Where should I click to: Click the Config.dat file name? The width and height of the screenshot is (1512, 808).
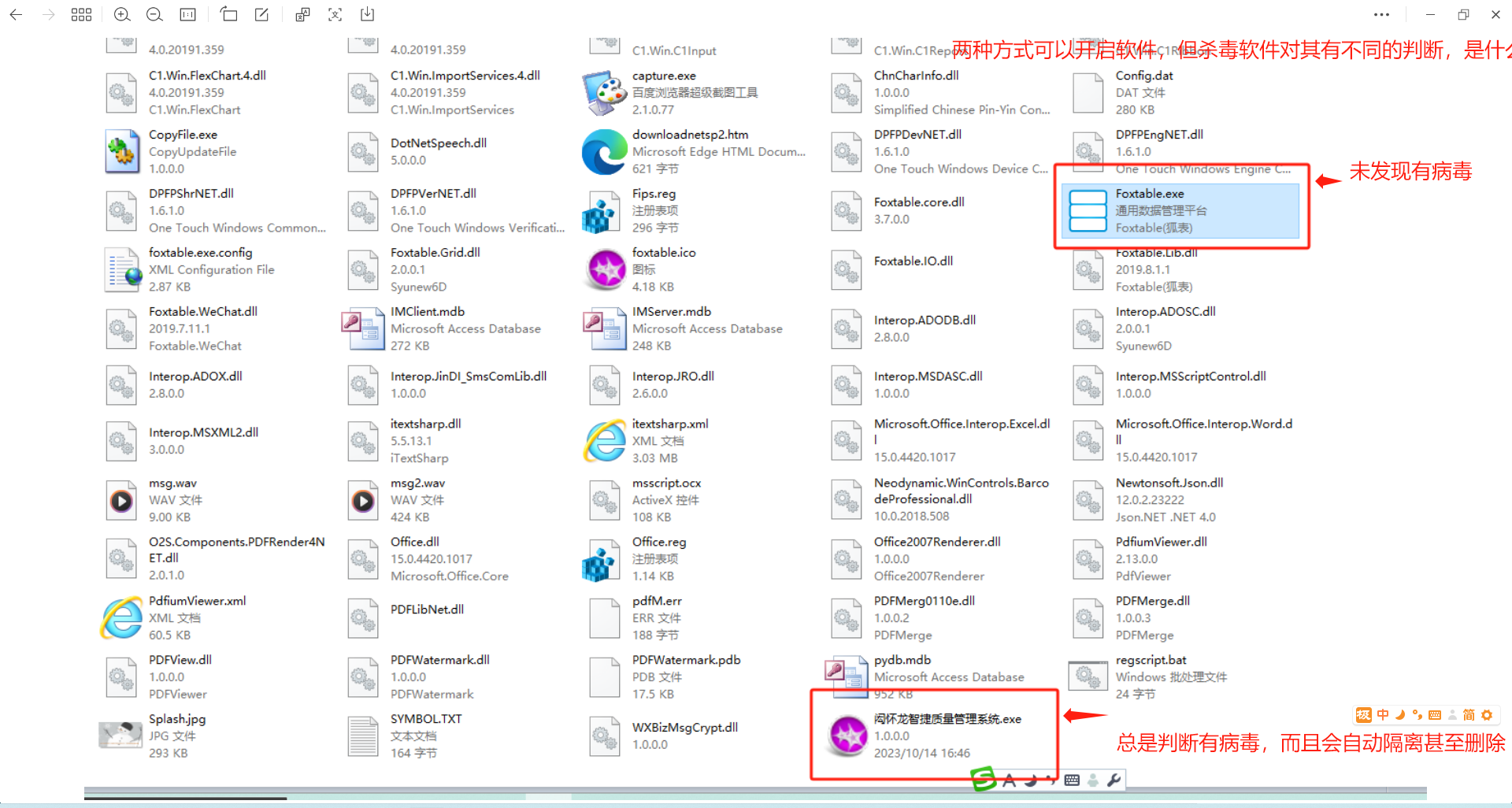click(1144, 76)
